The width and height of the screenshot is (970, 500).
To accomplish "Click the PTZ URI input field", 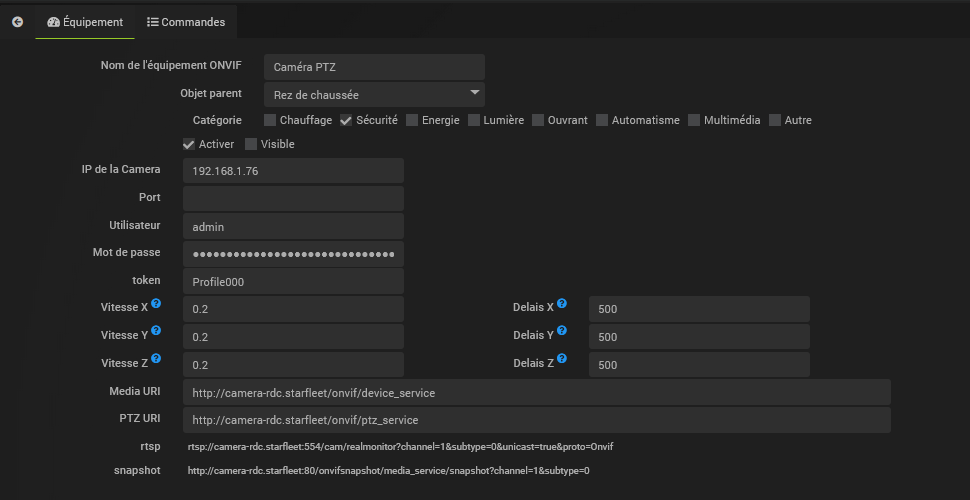I will (537, 420).
